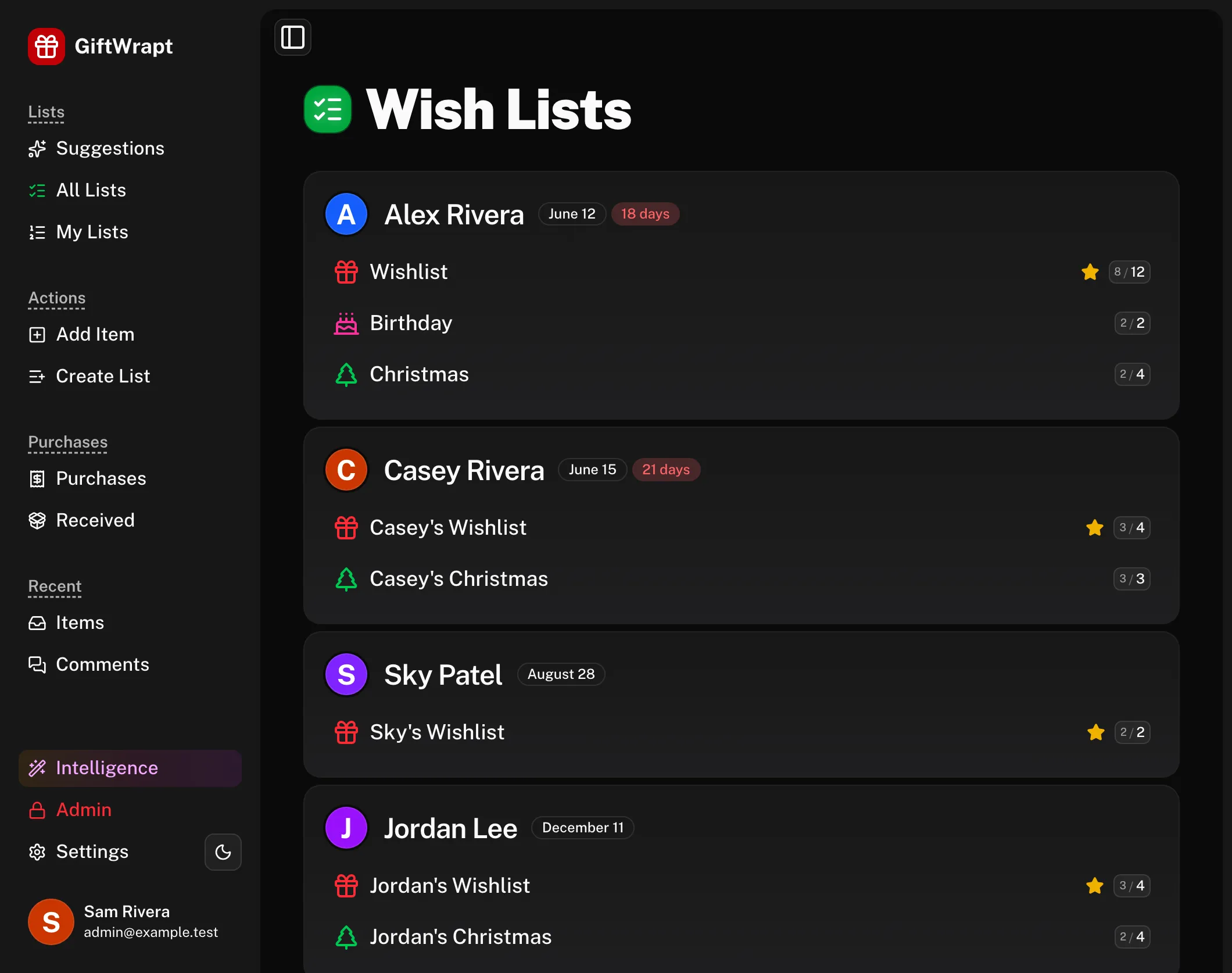The width and height of the screenshot is (1232, 973).
Task: Open Alex Rivera's Christmas list
Action: coord(742,374)
